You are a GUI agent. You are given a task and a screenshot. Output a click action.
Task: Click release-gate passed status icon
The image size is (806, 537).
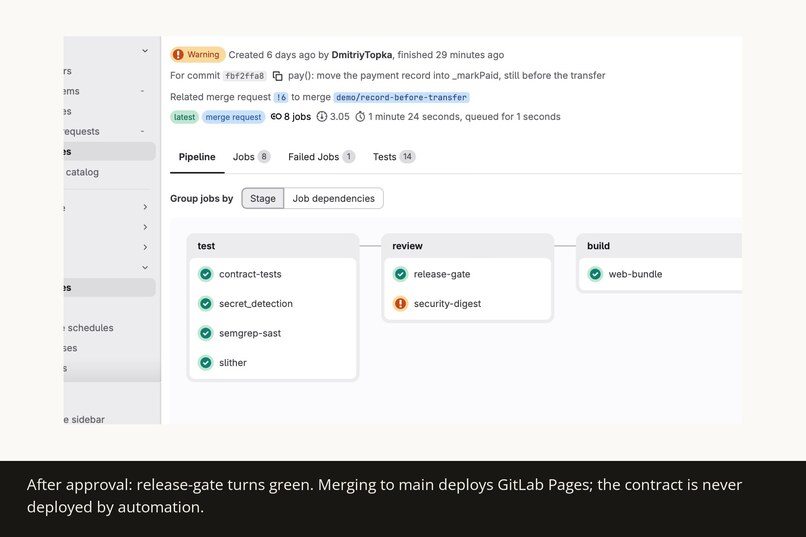pos(400,274)
